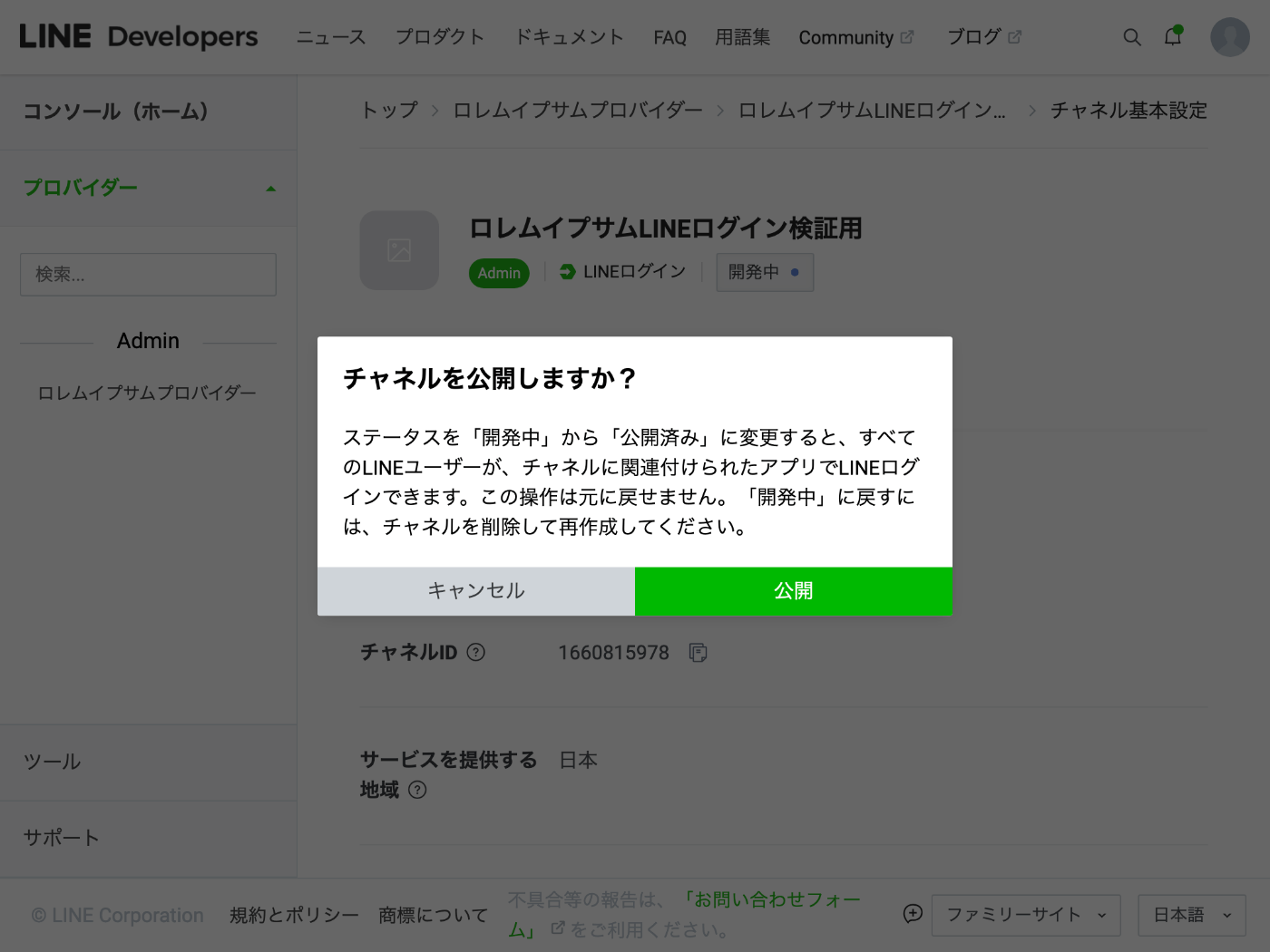Open the Community external link

point(856,37)
